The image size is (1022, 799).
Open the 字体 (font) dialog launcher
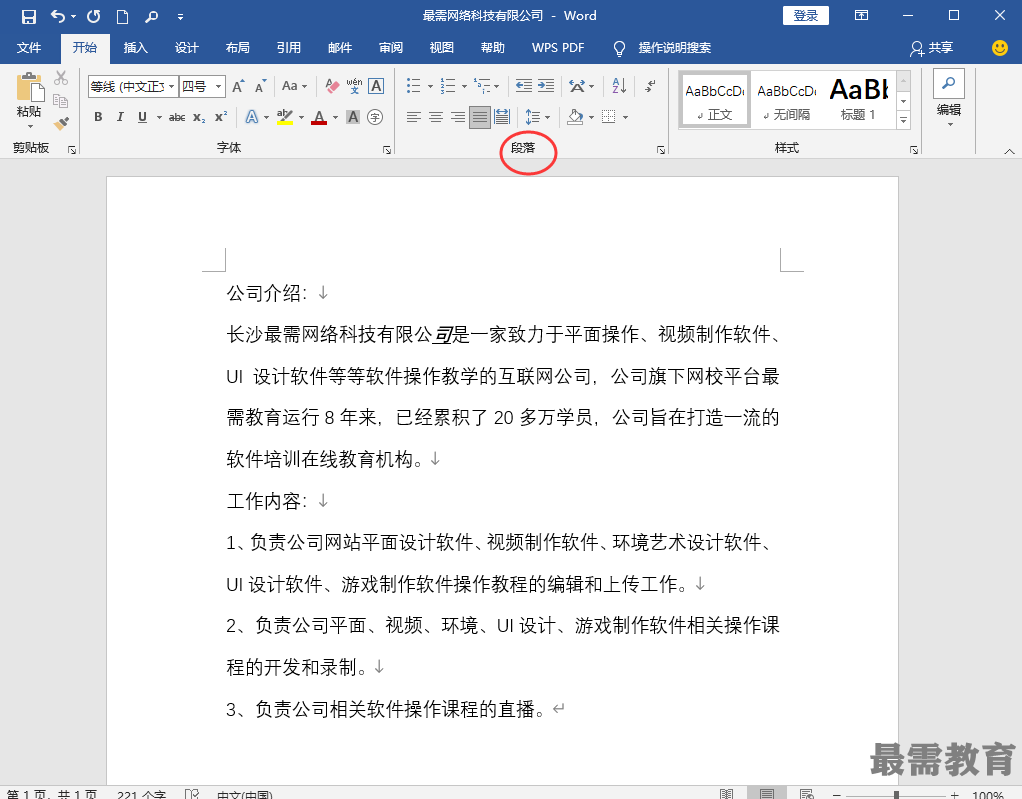coord(387,150)
